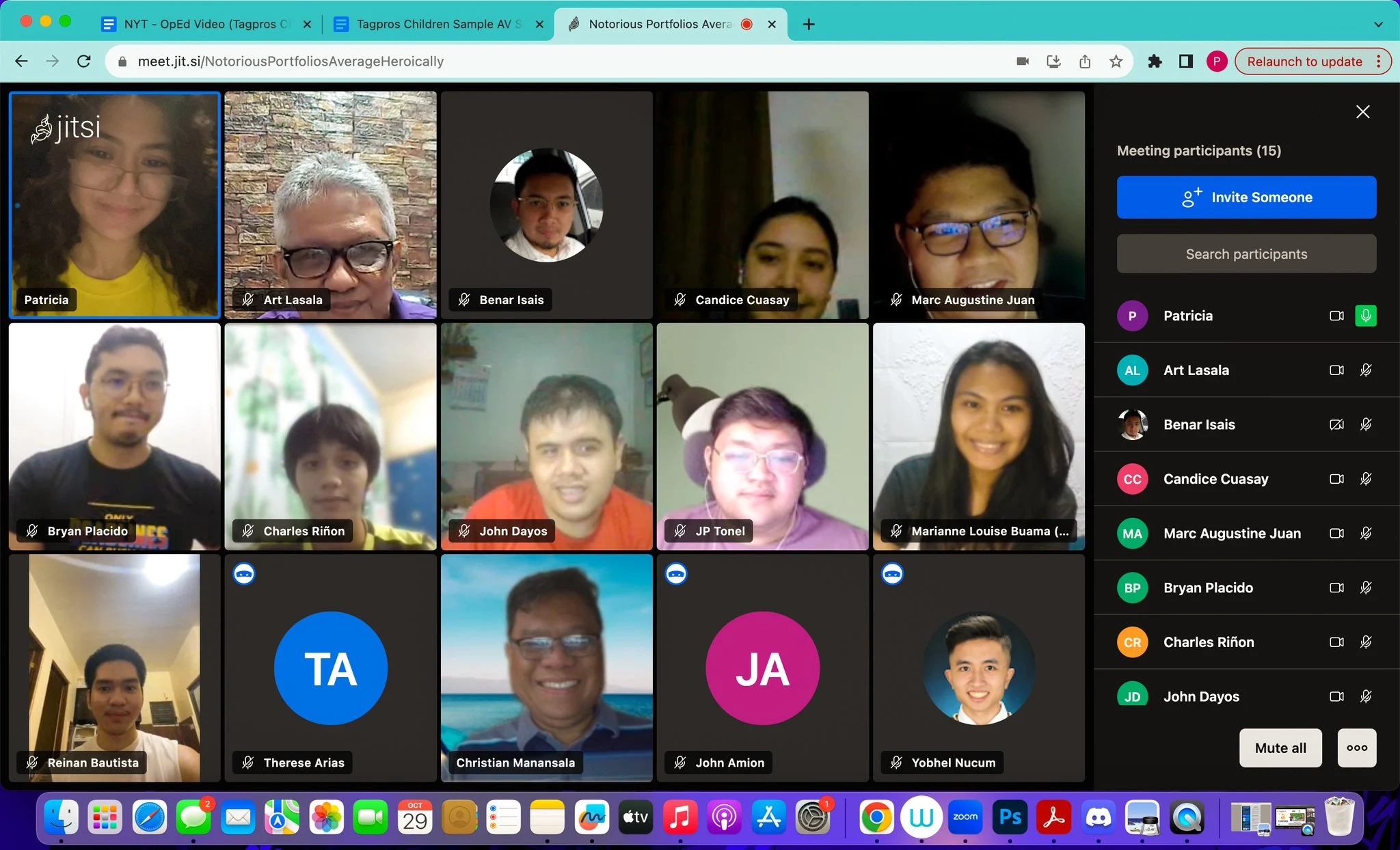Open the Chrome extensions puzzle icon
The height and width of the screenshot is (850, 1400).
1155,61
